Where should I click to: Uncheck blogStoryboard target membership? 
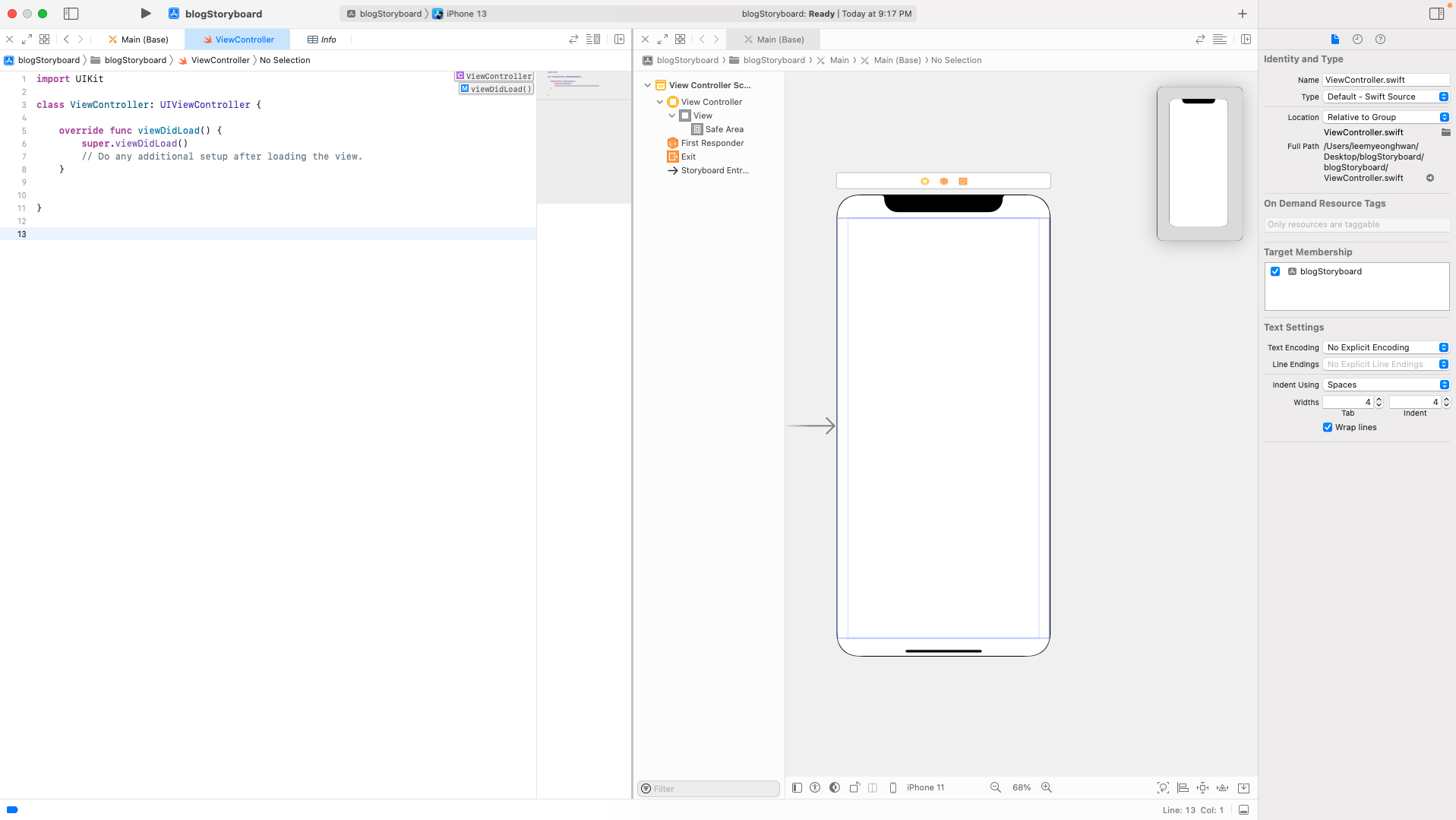click(1275, 271)
